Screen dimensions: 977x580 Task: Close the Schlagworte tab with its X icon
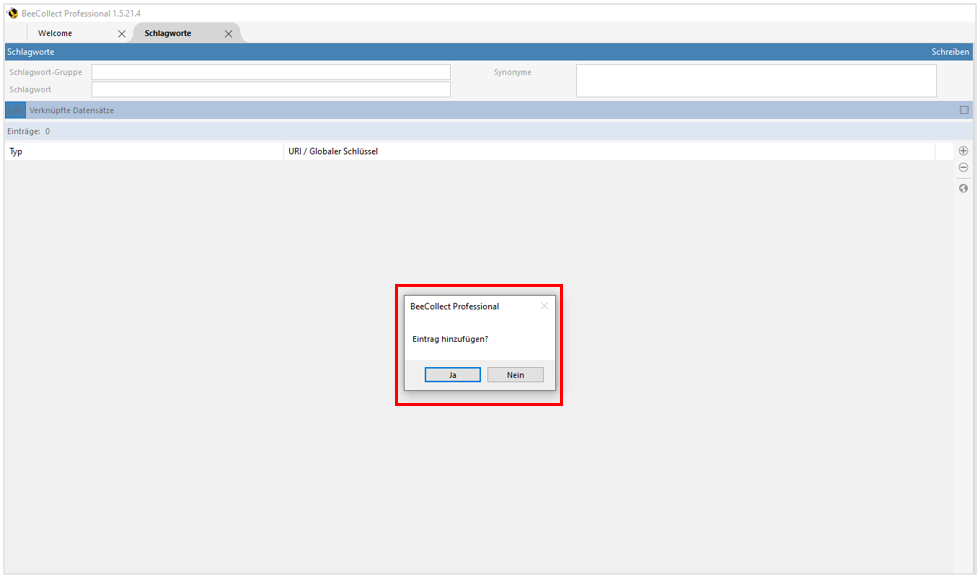coord(228,32)
